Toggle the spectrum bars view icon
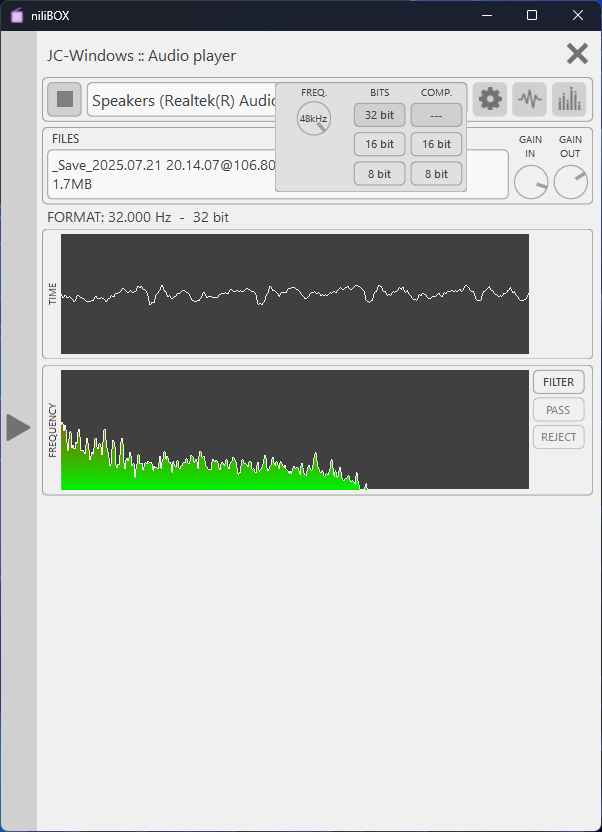Image resolution: width=602 pixels, height=832 pixels. point(569,99)
